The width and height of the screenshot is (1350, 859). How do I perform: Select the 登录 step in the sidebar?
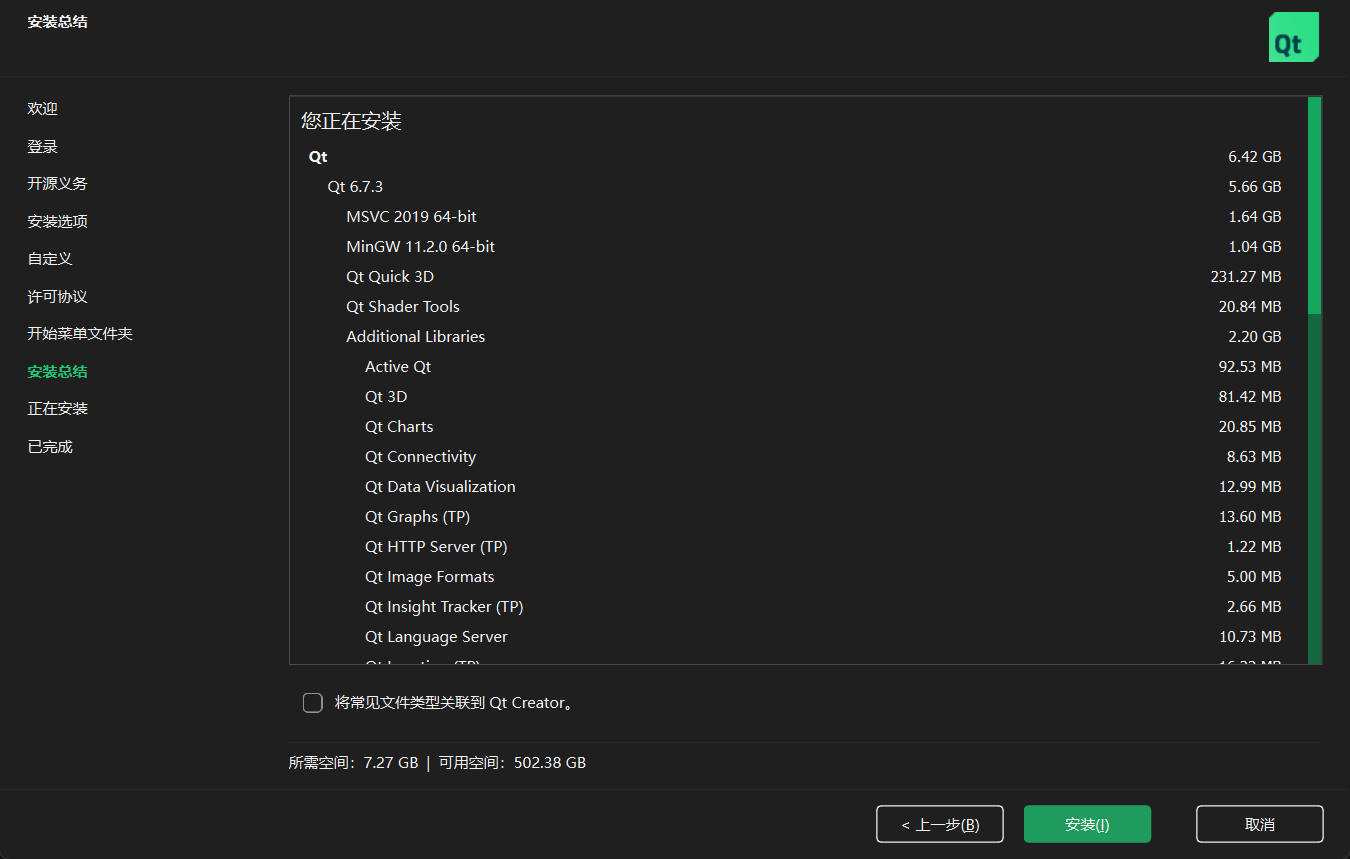coord(43,147)
